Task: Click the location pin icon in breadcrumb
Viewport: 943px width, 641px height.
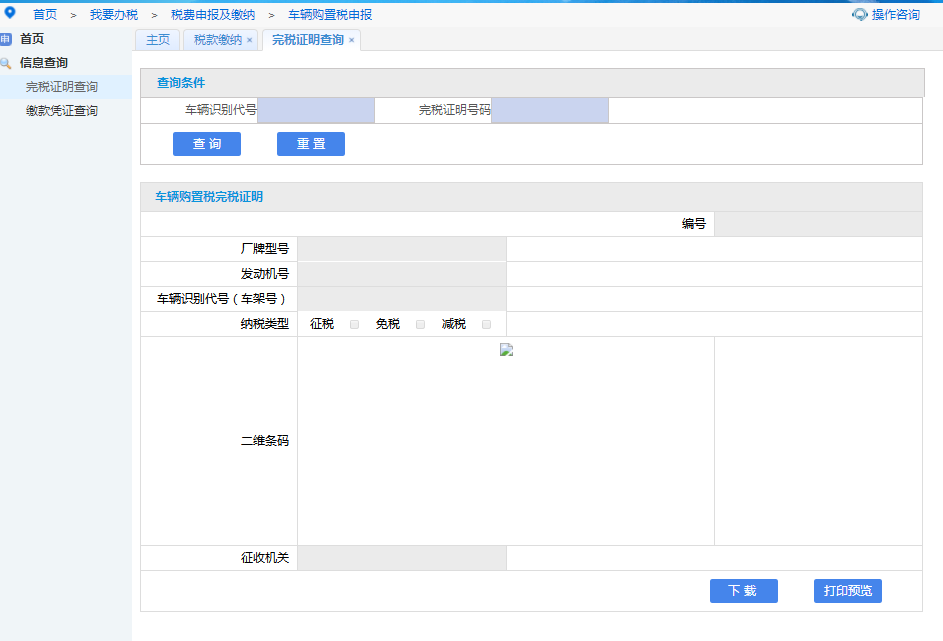Action: (10, 13)
